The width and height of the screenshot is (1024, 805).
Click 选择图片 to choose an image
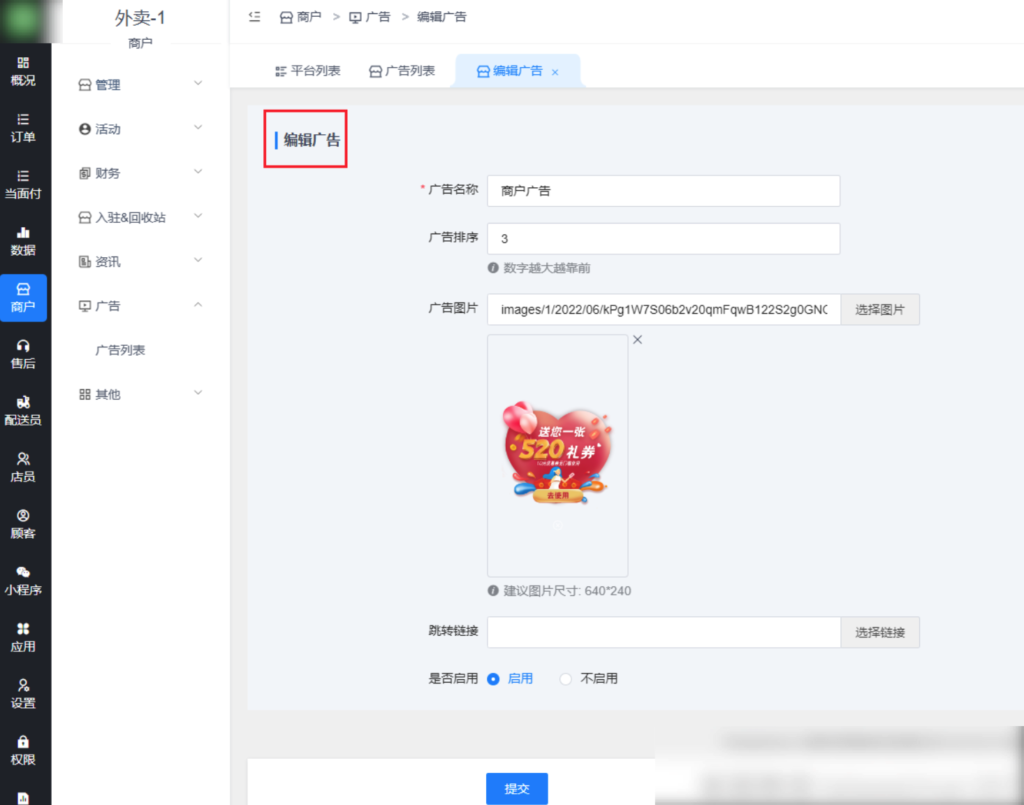[x=879, y=309]
